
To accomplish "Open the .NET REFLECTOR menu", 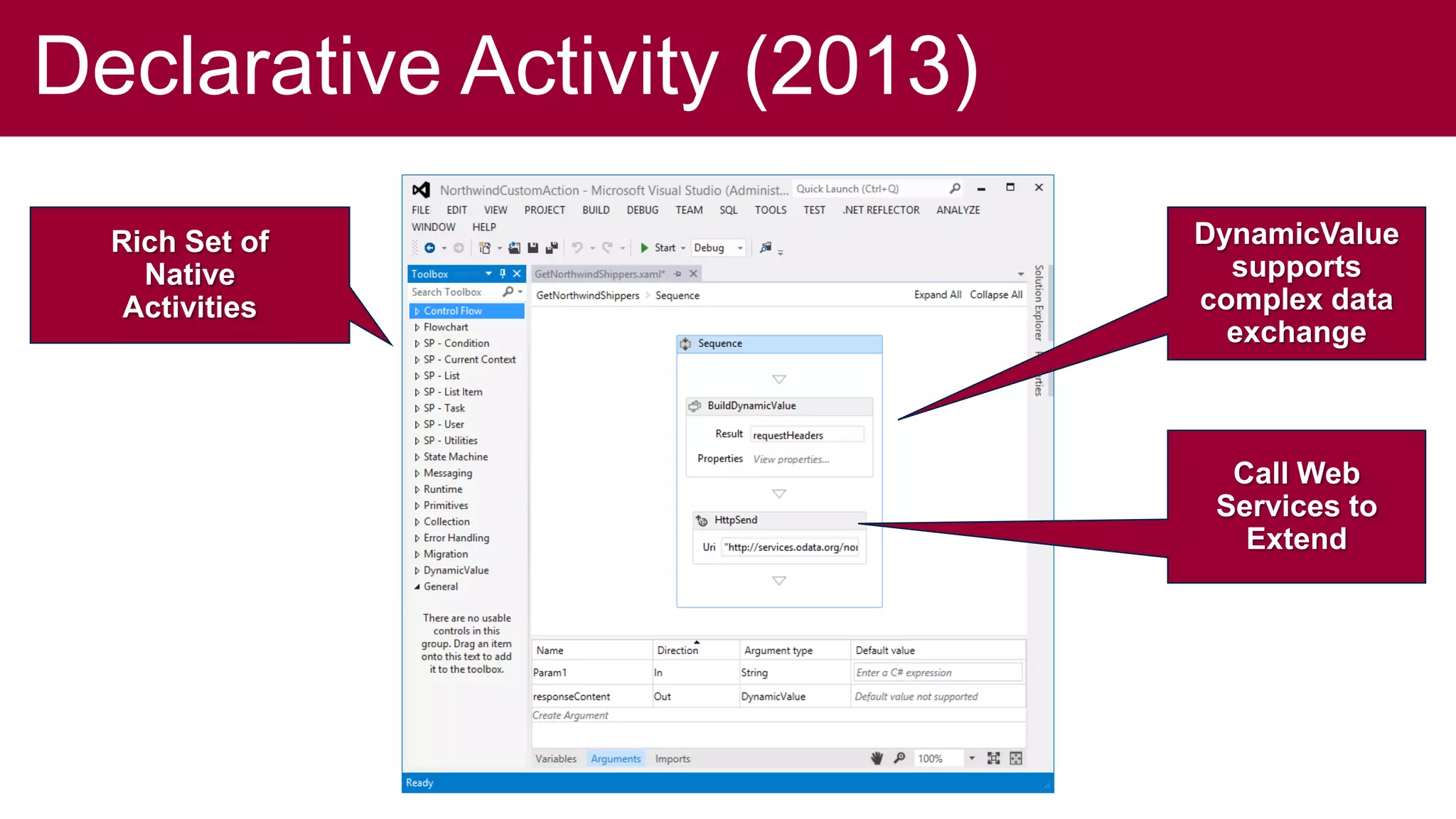I will point(881,210).
